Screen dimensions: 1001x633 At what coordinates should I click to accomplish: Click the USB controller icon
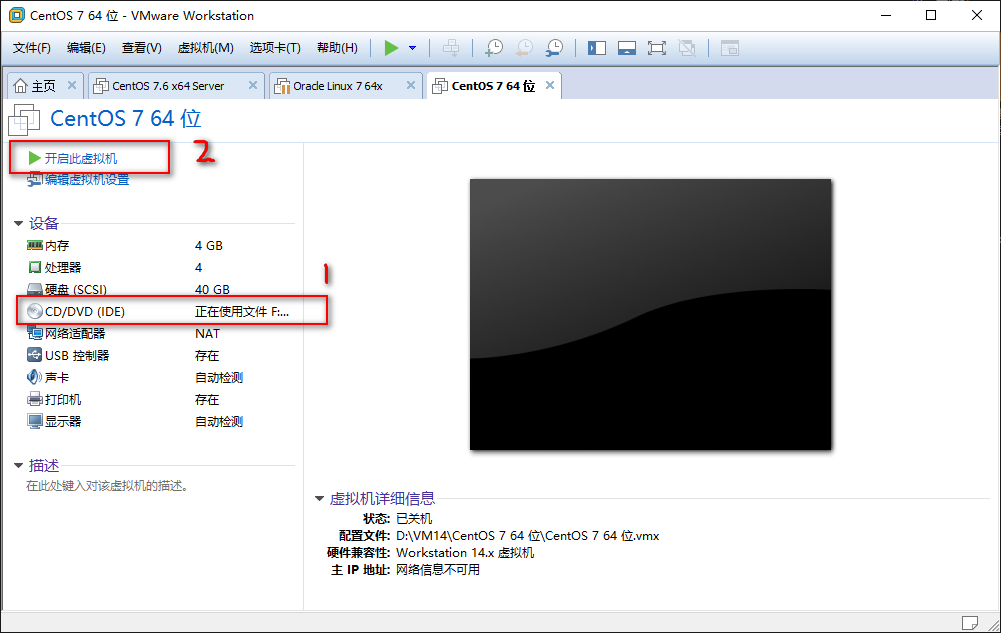(x=34, y=355)
